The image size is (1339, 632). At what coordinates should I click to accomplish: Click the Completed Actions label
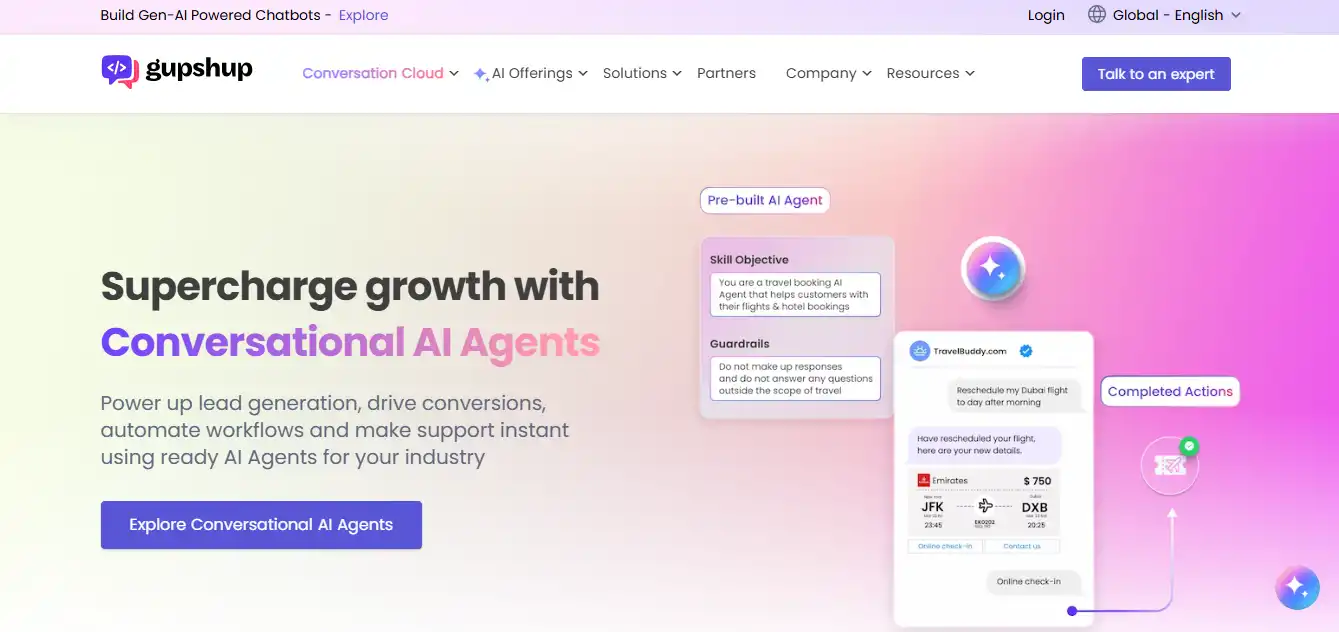click(x=1170, y=391)
